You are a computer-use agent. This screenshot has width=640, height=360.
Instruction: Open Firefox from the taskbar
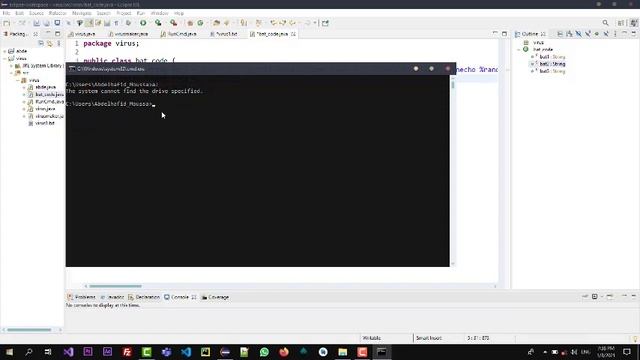pos(284,352)
